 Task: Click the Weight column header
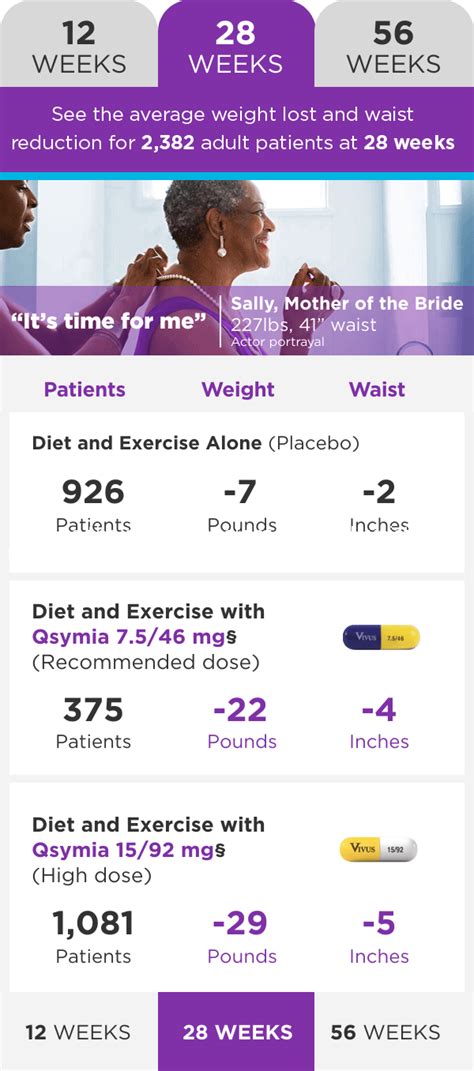tap(238, 389)
